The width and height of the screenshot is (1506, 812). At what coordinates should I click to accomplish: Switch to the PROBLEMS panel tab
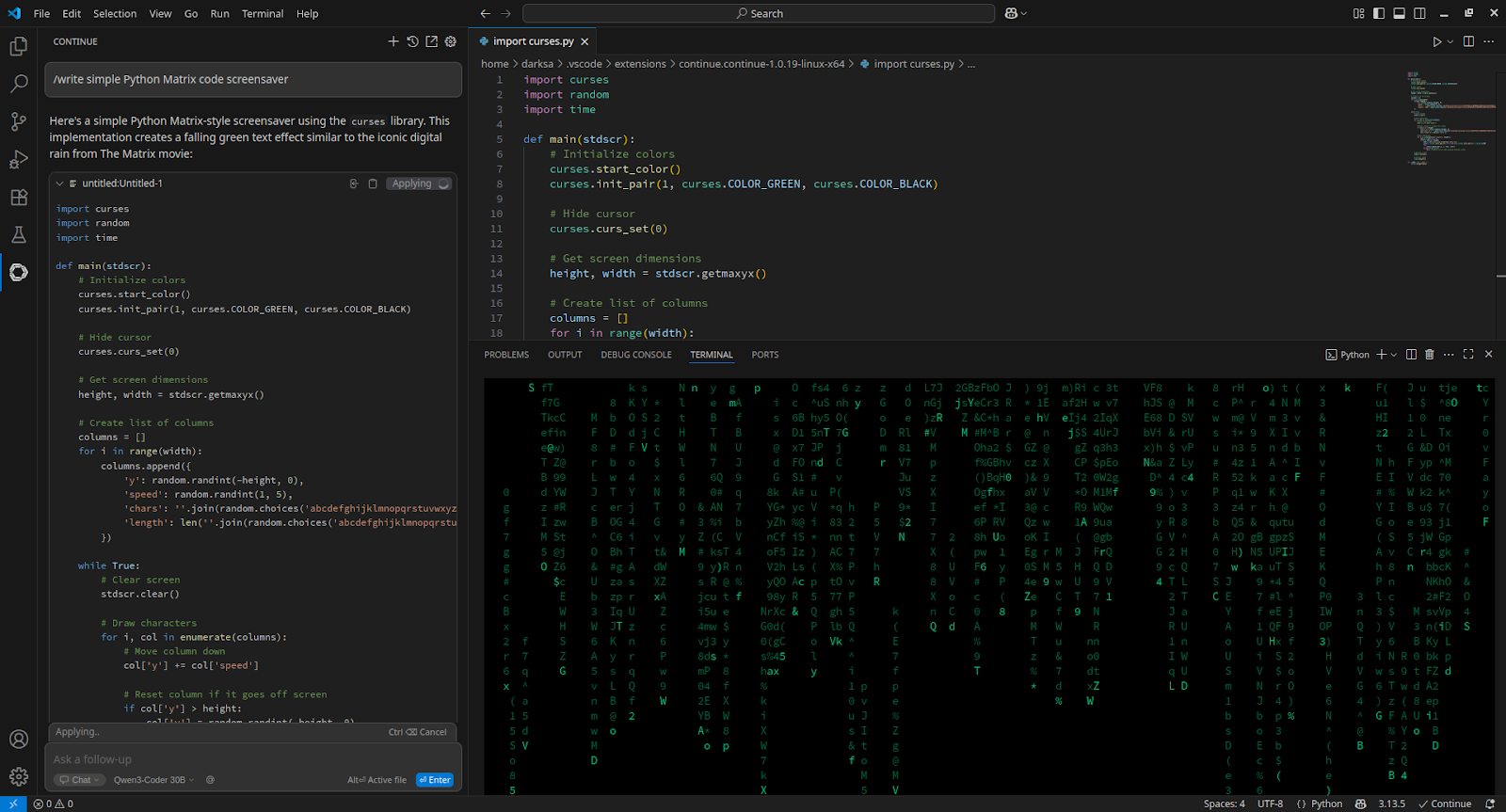tap(506, 355)
